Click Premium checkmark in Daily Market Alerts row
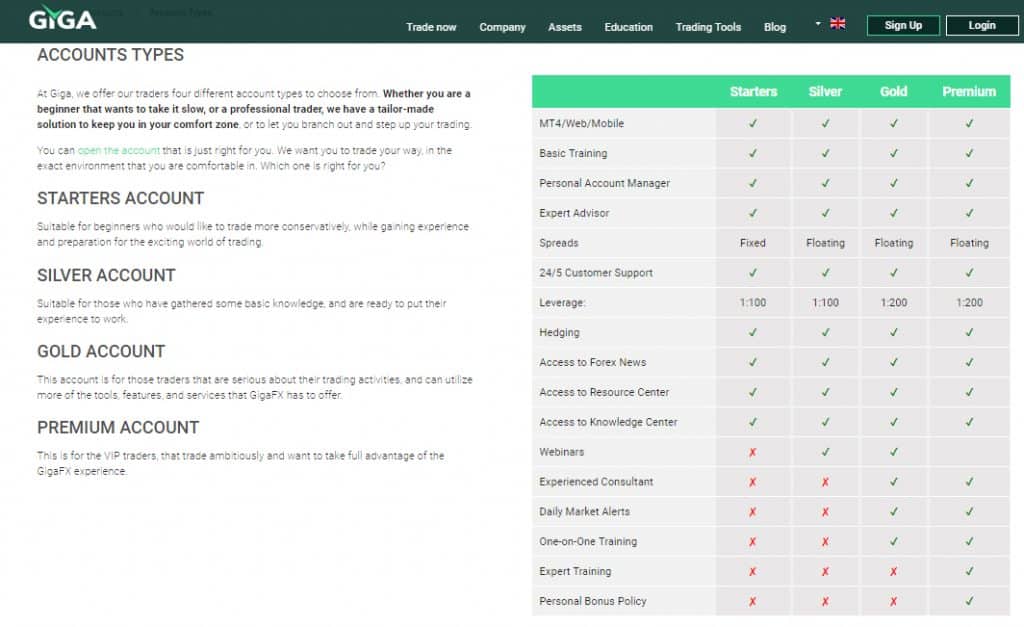 coord(969,511)
